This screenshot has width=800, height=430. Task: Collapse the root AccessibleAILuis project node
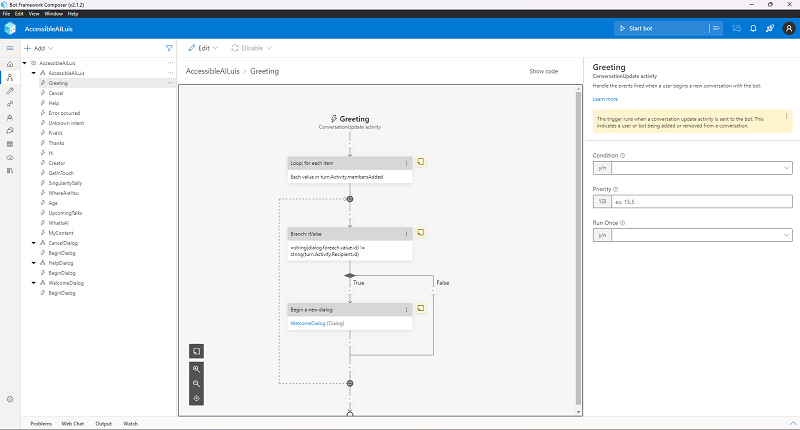(x=24, y=63)
